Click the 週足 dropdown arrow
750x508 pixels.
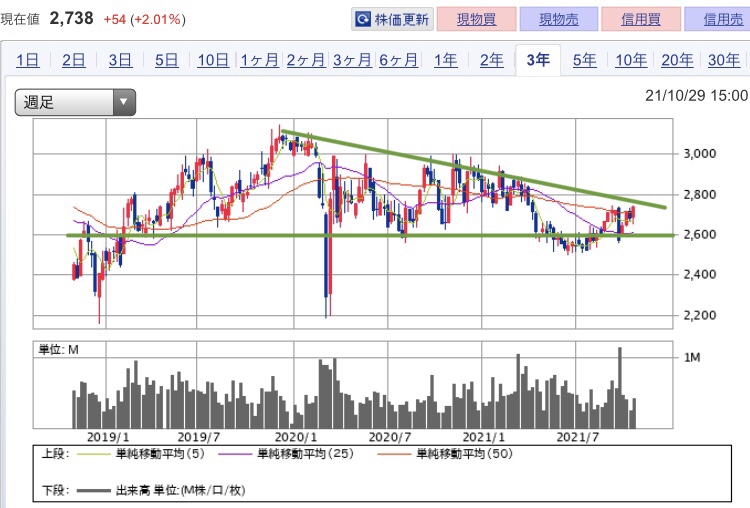coord(124,102)
